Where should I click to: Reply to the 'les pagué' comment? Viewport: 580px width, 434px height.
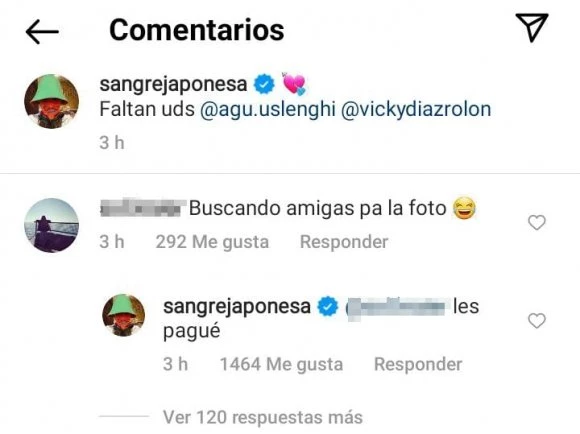click(x=418, y=364)
